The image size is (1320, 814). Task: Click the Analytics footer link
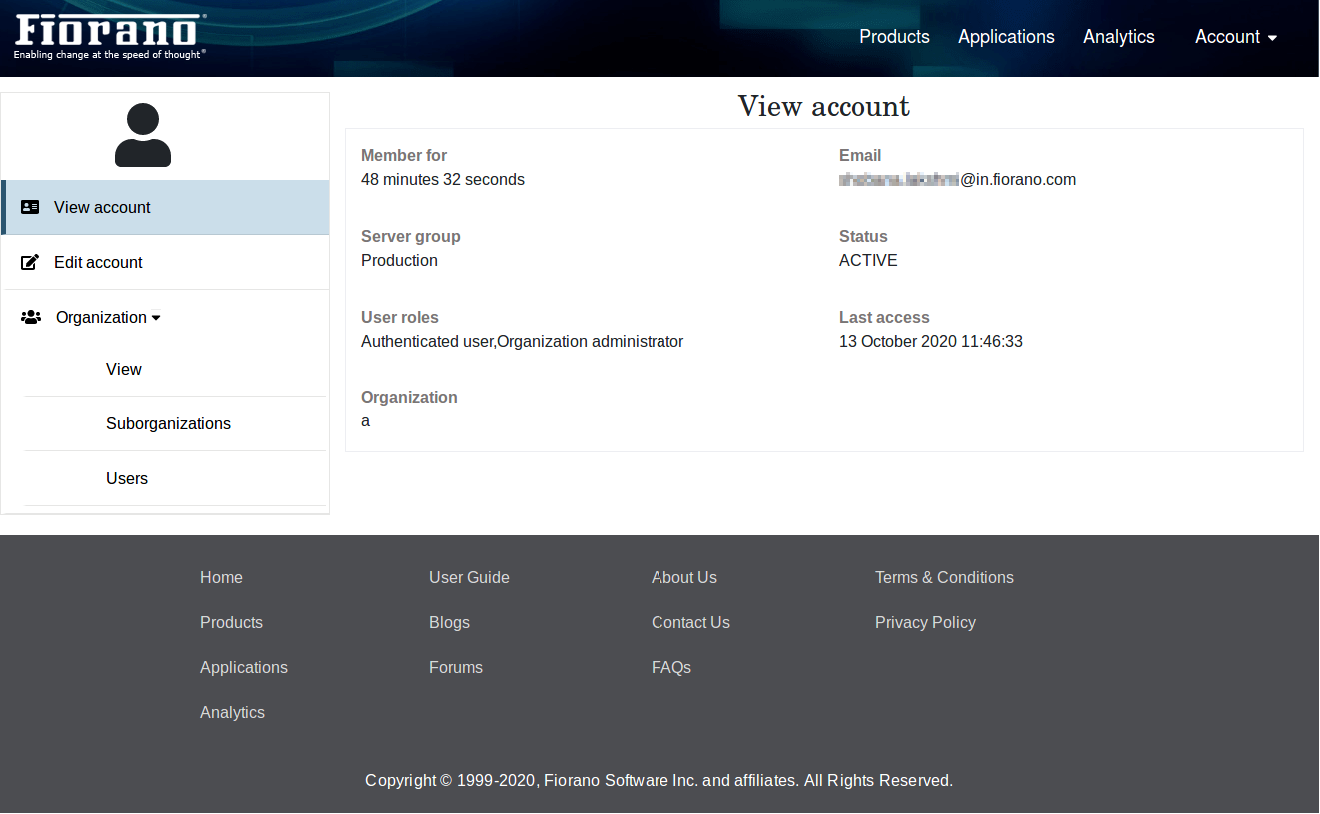pos(232,712)
